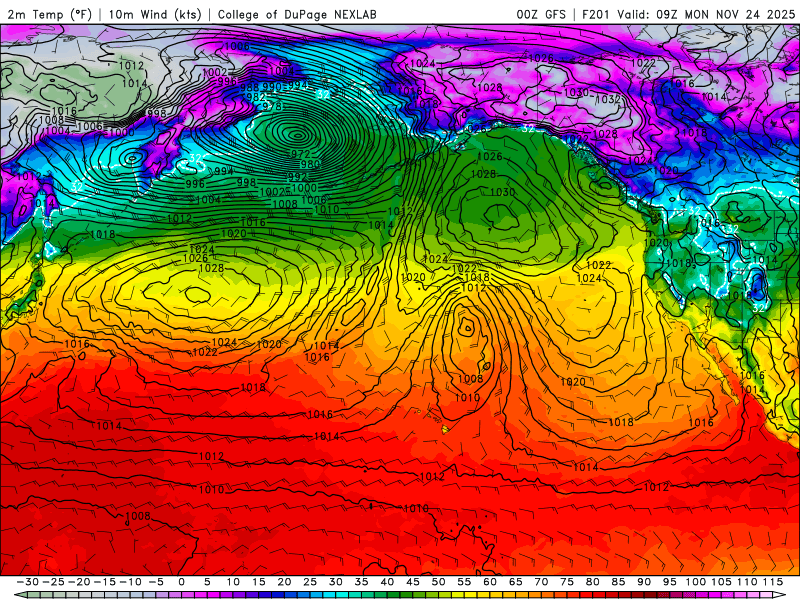Screen dimensions: 800x600
Task: Click the 988 isobar pressure label
Action: point(249,88)
